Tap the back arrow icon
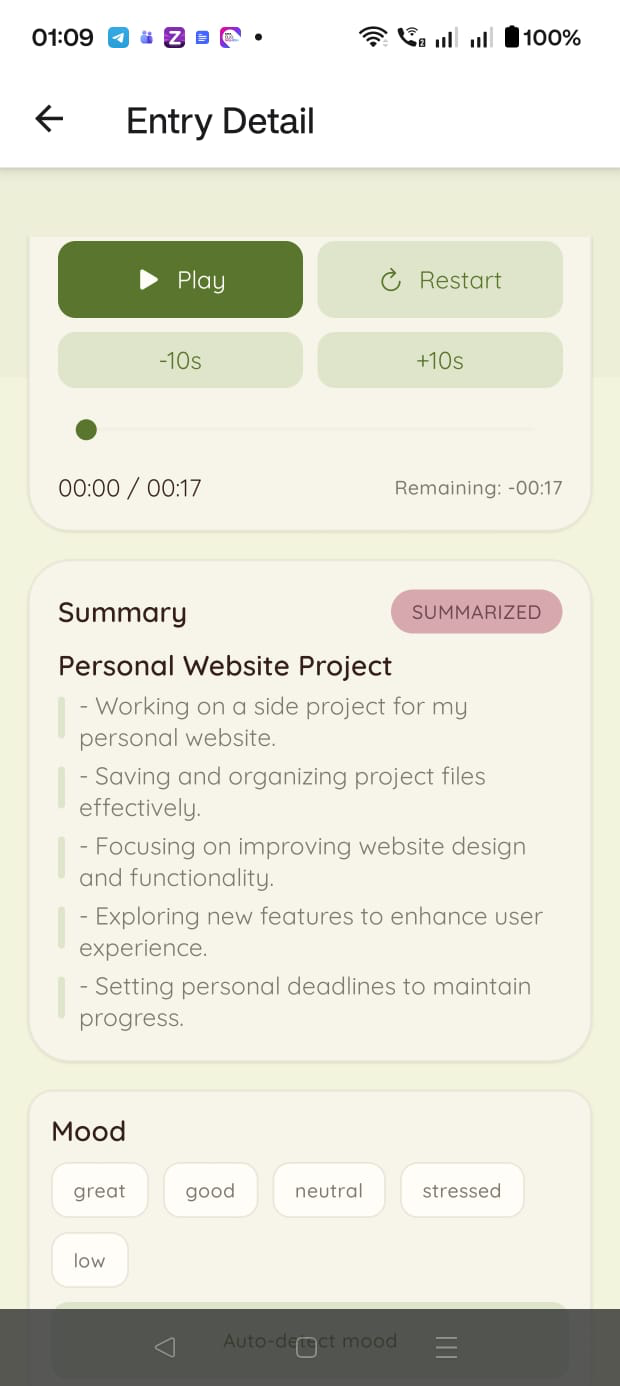The height and width of the screenshot is (1386, 620). tap(49, 120)
